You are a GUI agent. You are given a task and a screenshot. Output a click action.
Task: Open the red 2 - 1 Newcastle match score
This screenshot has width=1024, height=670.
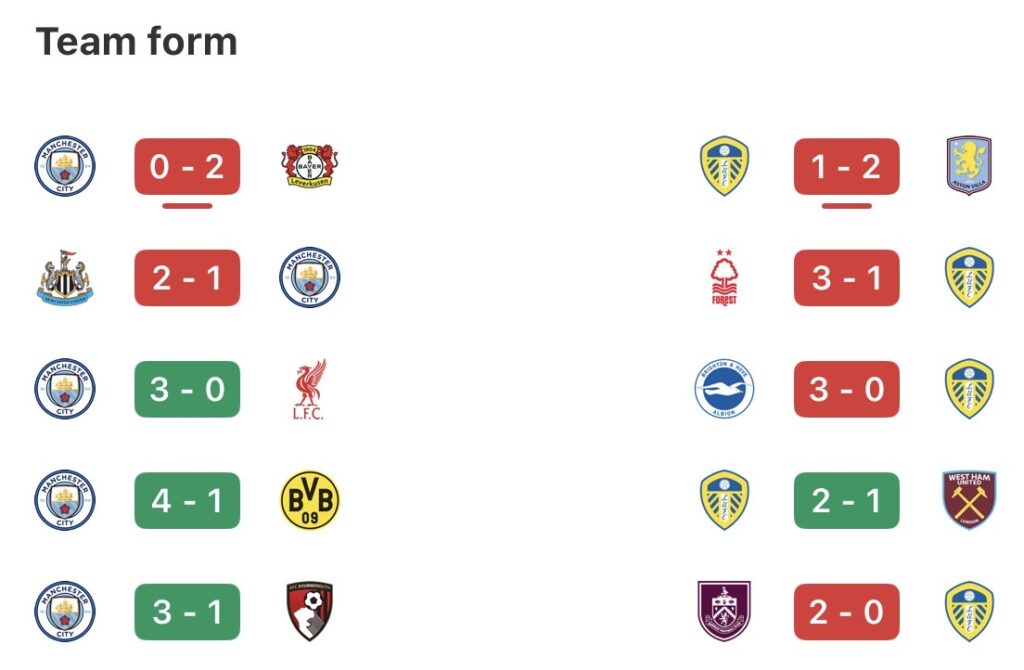point(187,277)
